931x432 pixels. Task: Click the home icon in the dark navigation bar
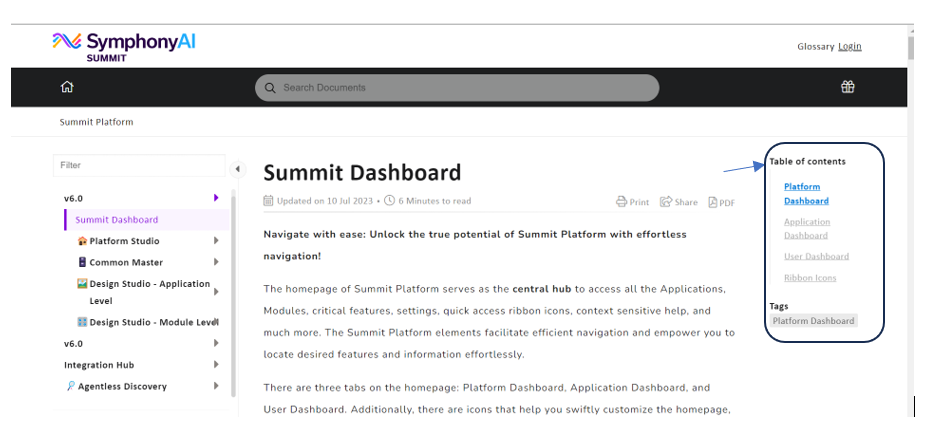tap(67, 87)
